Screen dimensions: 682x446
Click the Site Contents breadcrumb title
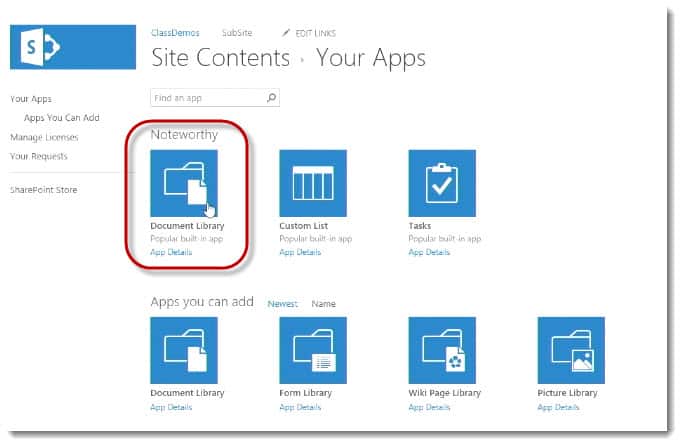221,57
